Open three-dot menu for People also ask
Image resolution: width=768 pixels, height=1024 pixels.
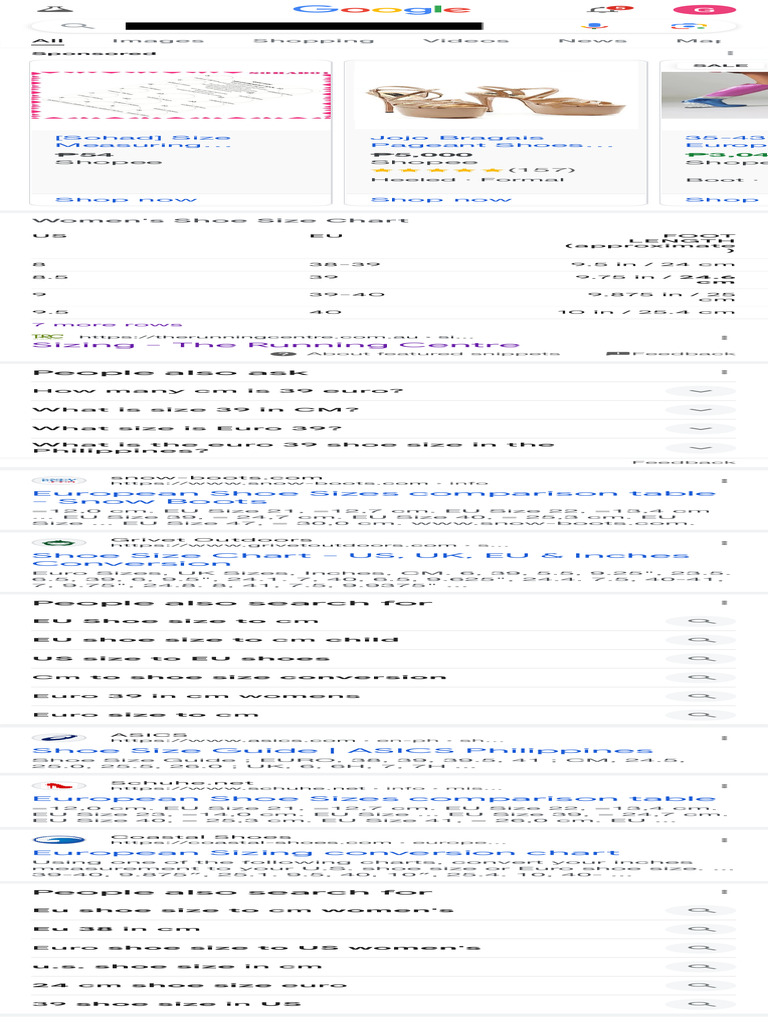coord(724,372)
